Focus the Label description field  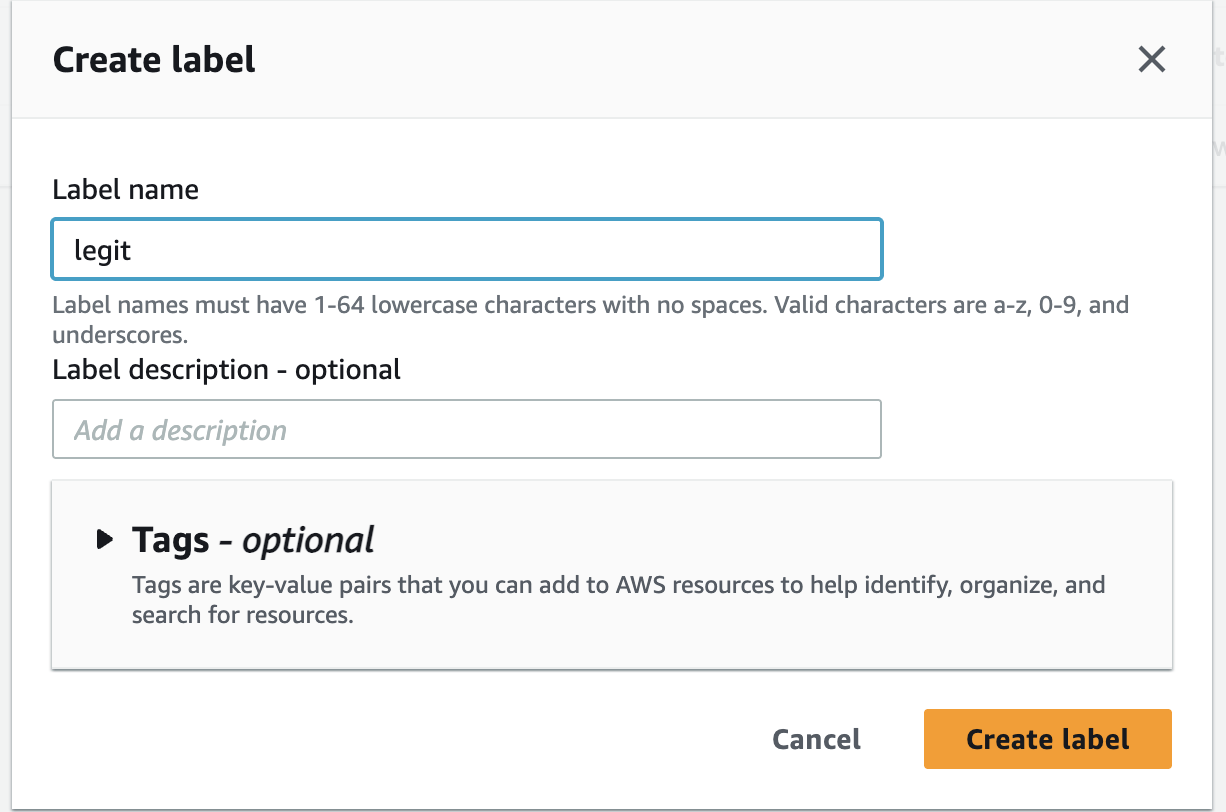(x=466, y=430)
